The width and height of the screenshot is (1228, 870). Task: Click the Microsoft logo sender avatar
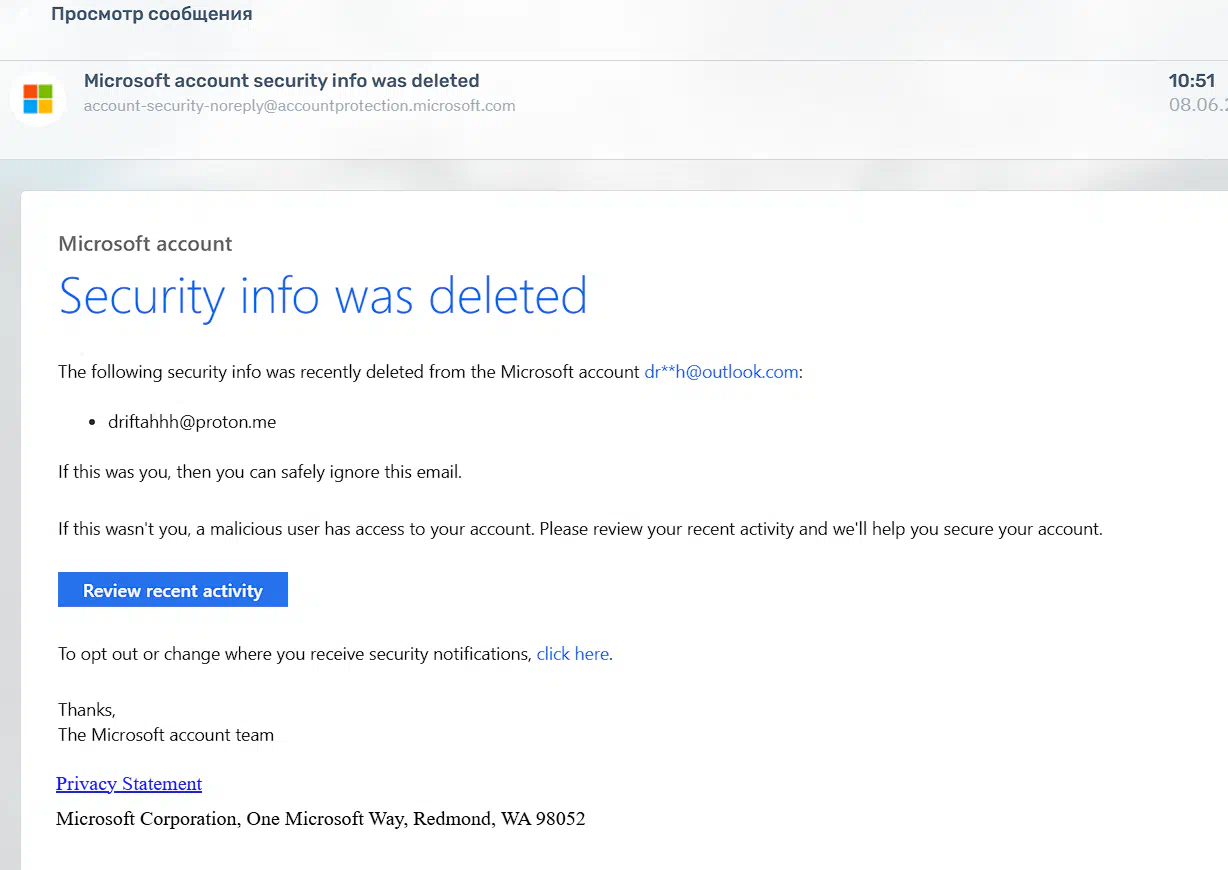pos(38,99)
